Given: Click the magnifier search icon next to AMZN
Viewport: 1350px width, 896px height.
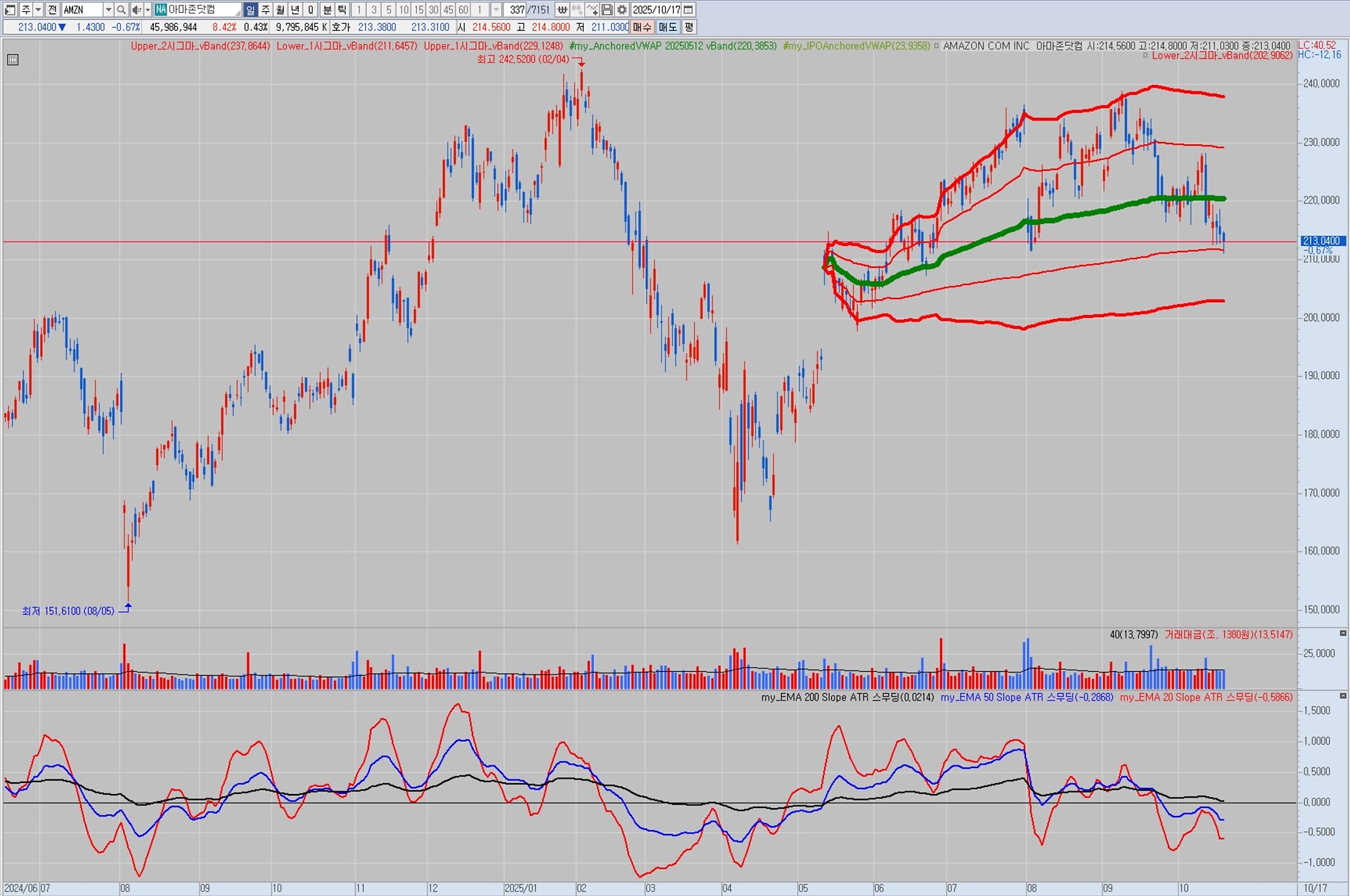Looking at the screenshot, I should pos(121,10).
